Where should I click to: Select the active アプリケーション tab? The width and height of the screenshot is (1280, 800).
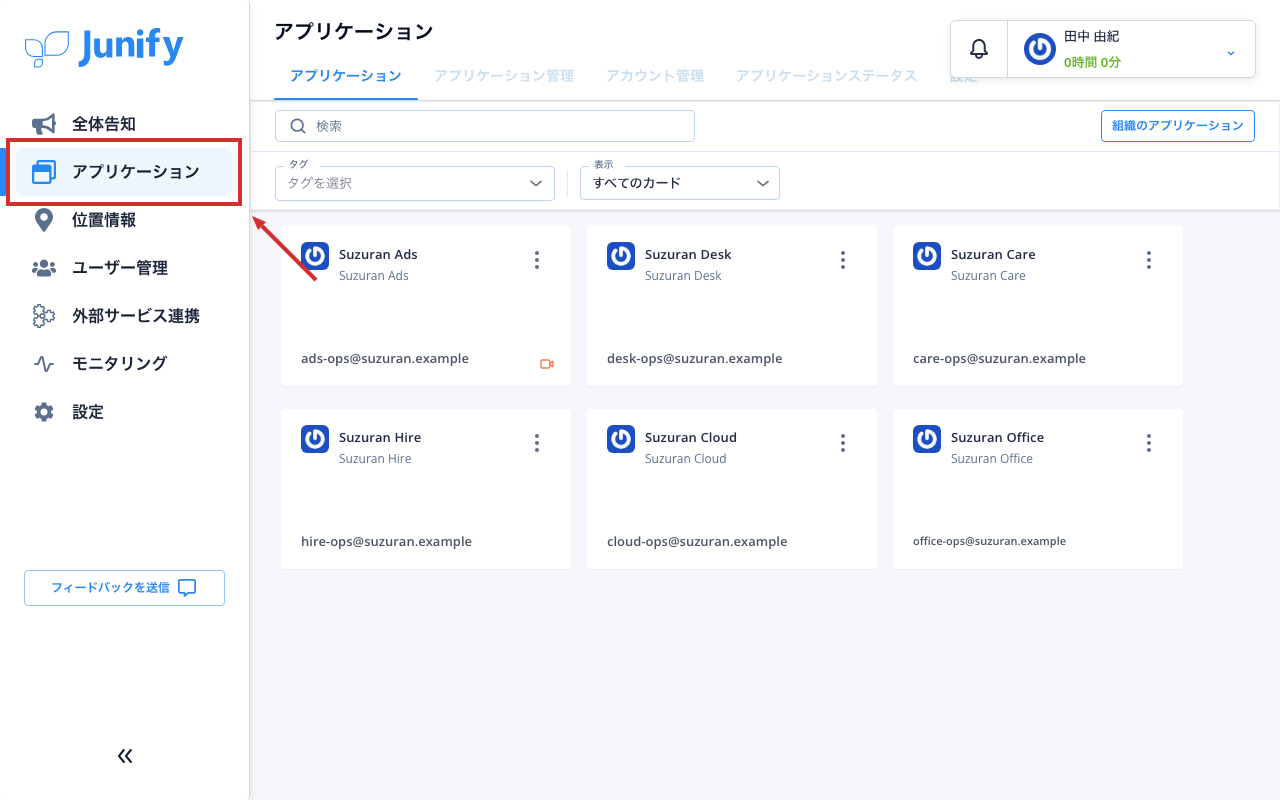346,76
